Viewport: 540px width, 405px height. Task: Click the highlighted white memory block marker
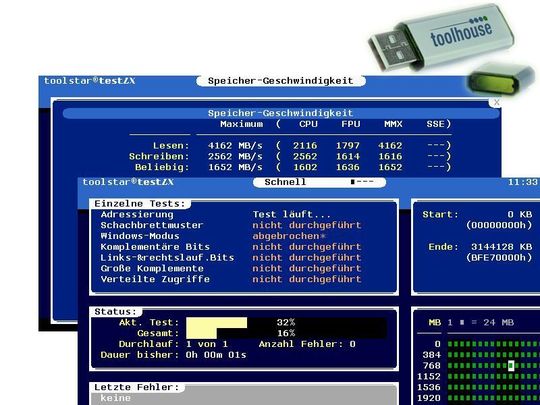(x=511, y=365)
